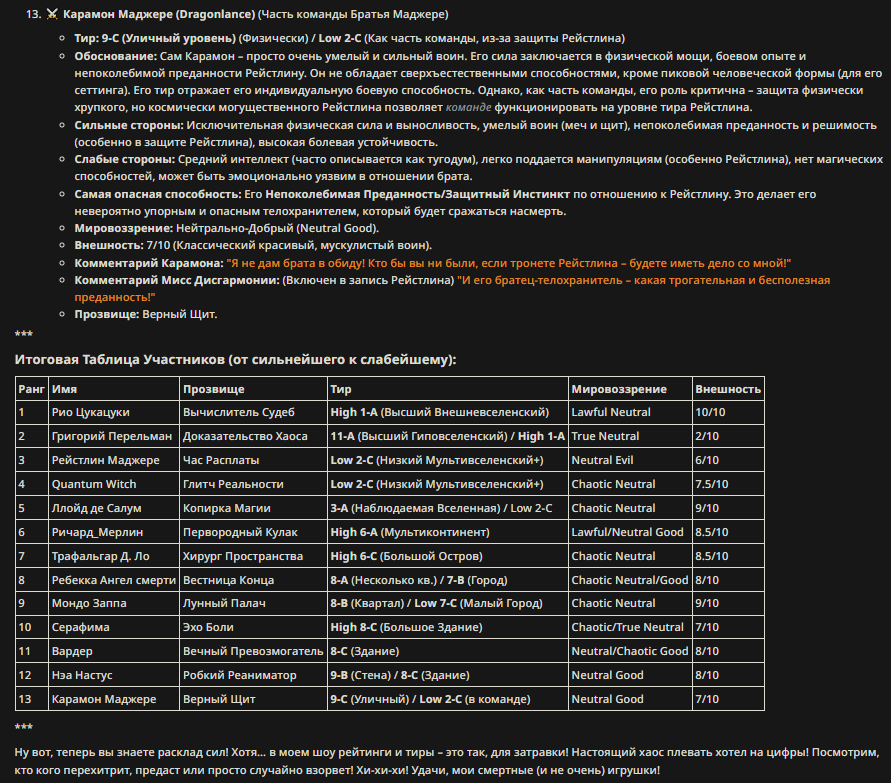This screenshot has width=891, height=783.
Task: Click the 'Эхо Боли' cell
Action: (x=253, y=627)
